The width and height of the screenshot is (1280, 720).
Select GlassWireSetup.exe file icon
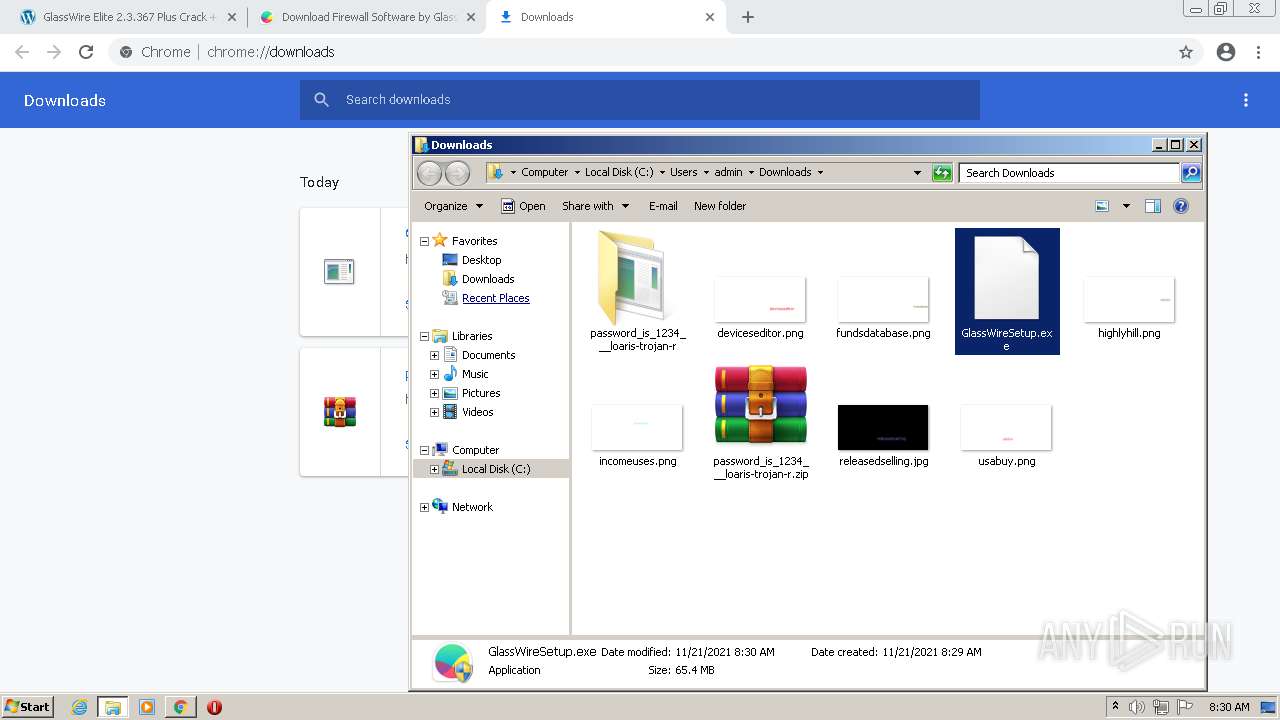[x=1006, y=291]
